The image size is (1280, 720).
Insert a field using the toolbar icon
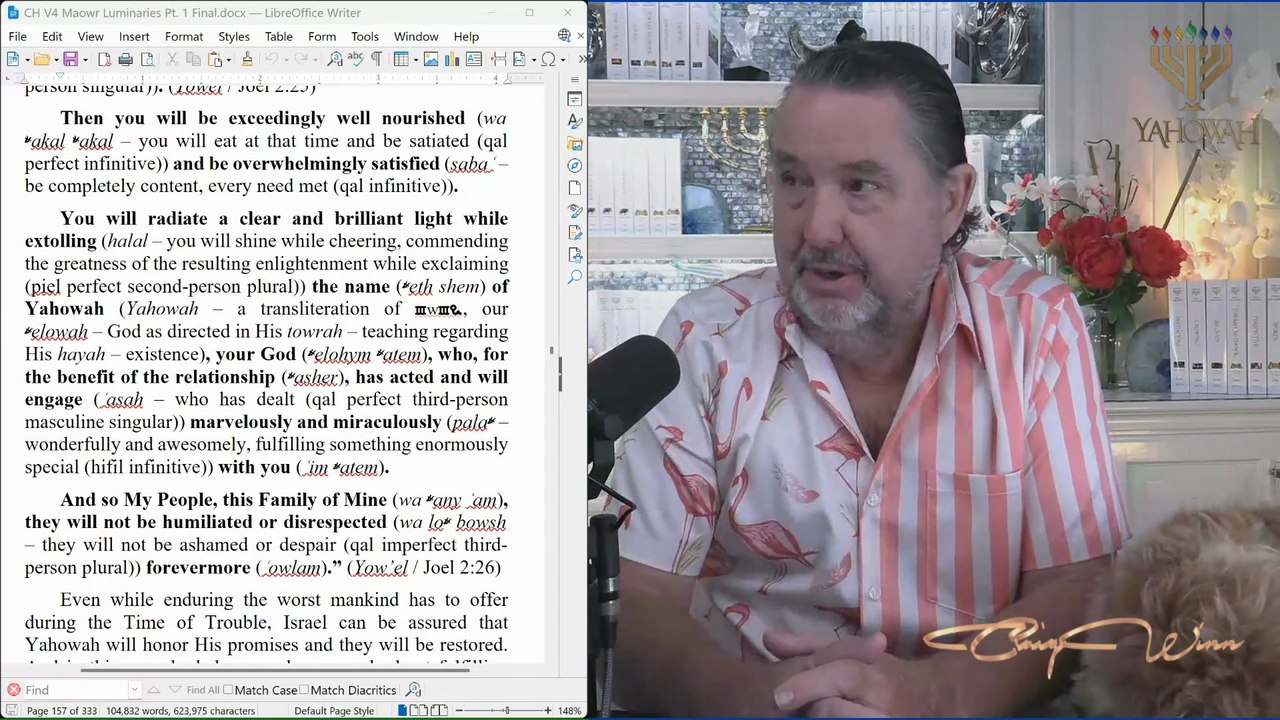518,60
